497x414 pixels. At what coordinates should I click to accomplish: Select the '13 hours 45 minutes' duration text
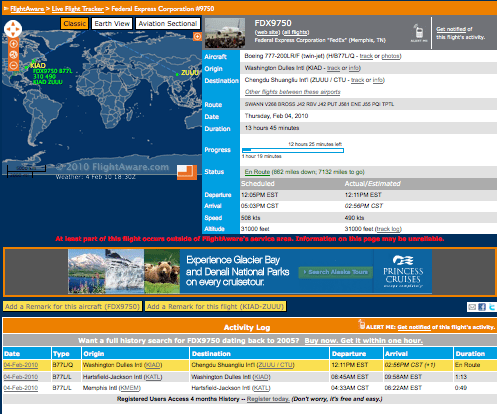click(x=272, y=128)
